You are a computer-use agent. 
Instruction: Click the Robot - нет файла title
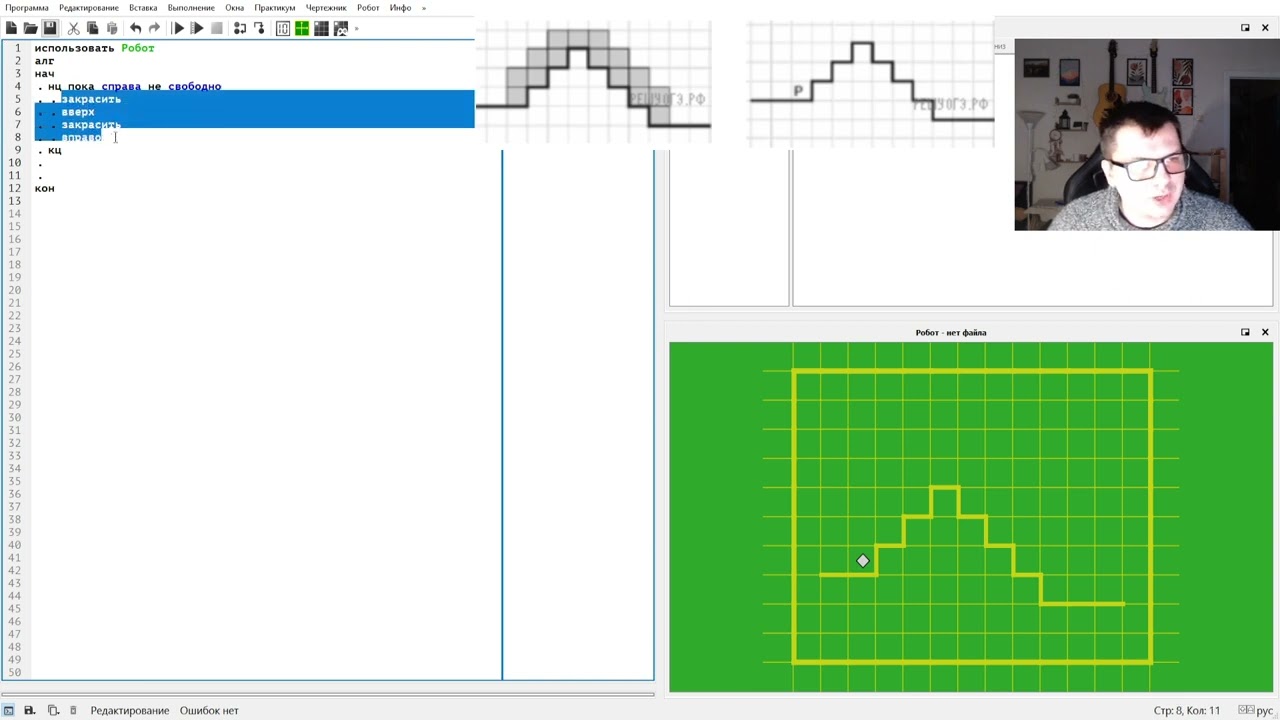point(950,332)
